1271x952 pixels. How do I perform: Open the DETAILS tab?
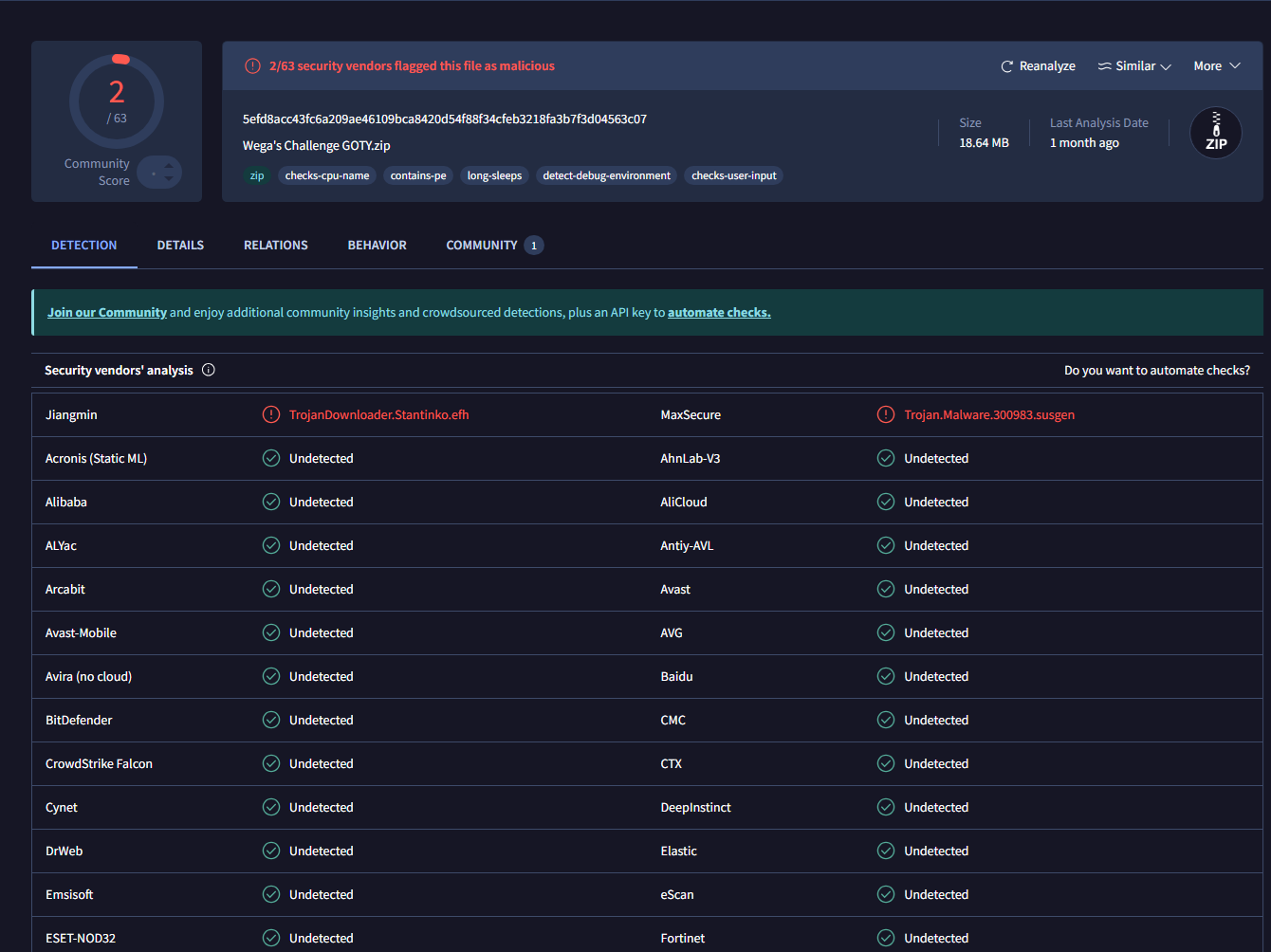(x=180, y=245)
